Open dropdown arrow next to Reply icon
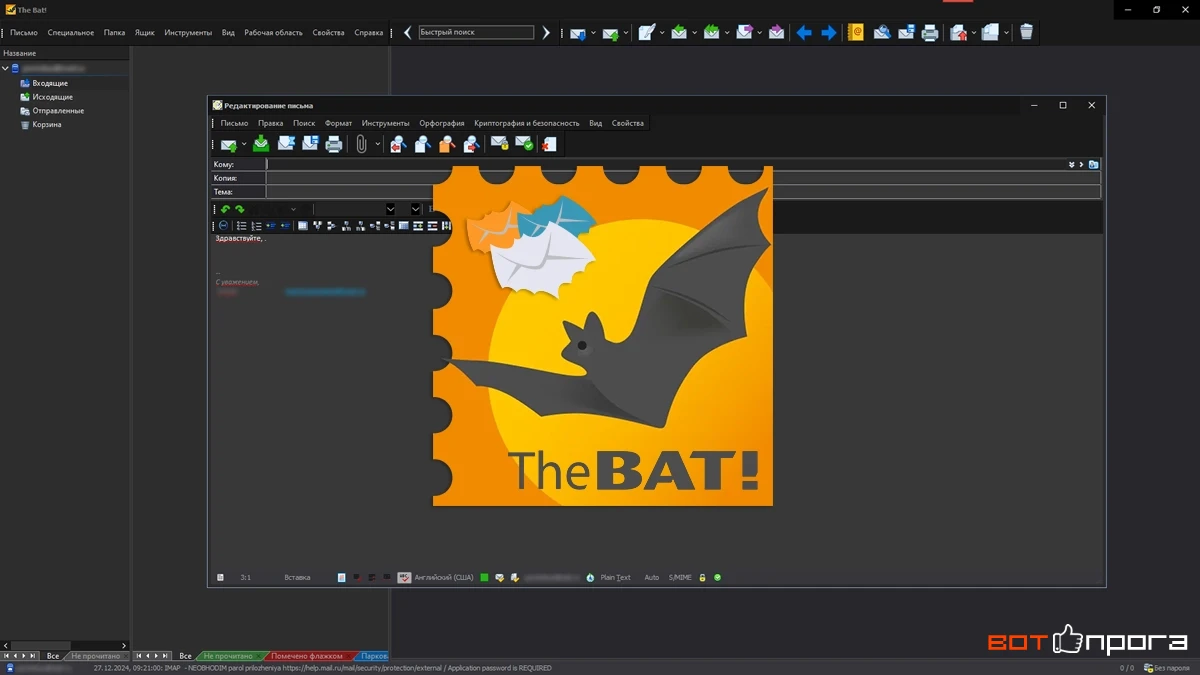This screenshot has width=1200, height=675. coord(694,33)
